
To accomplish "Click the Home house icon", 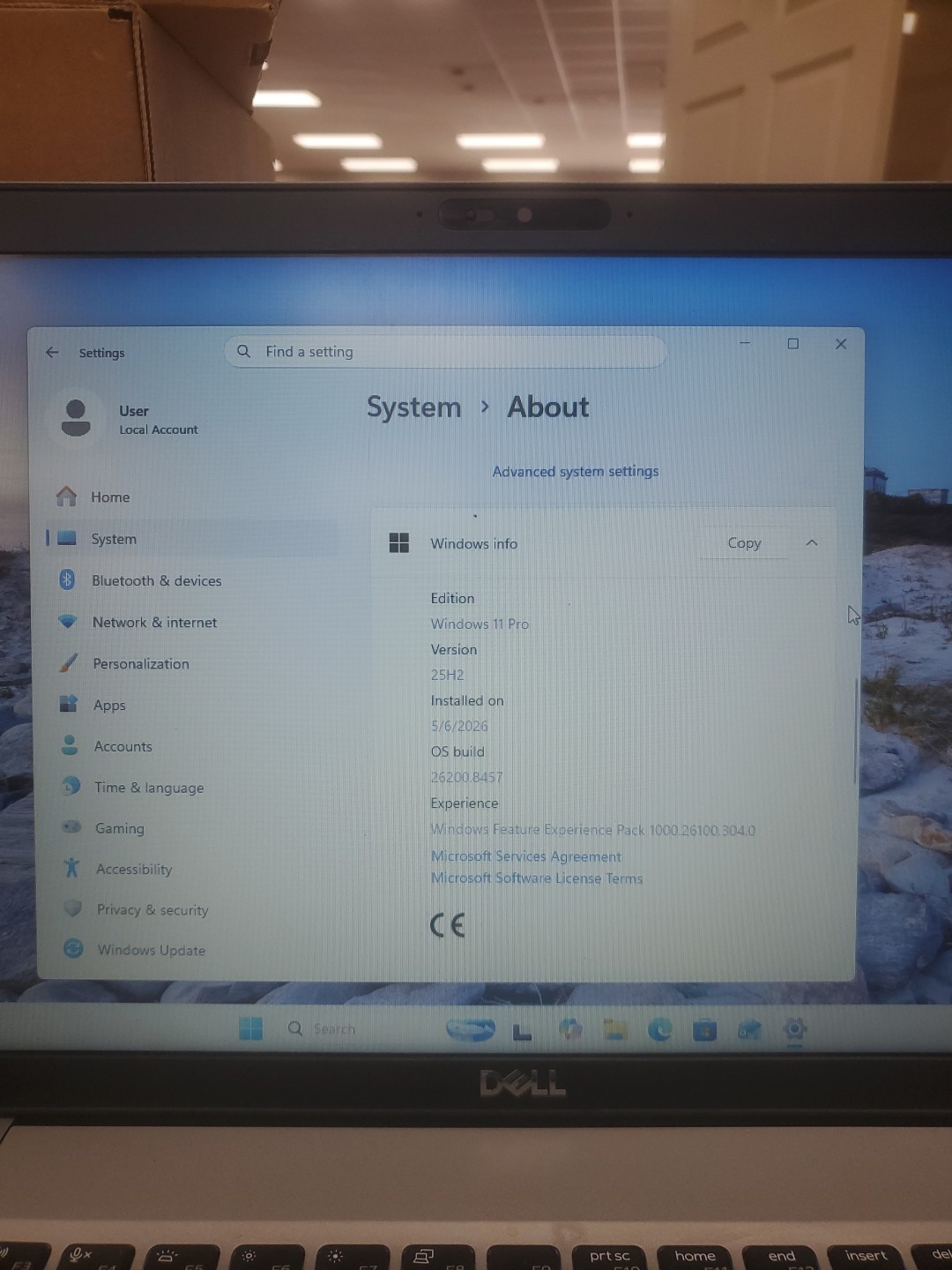I will 66,497.
